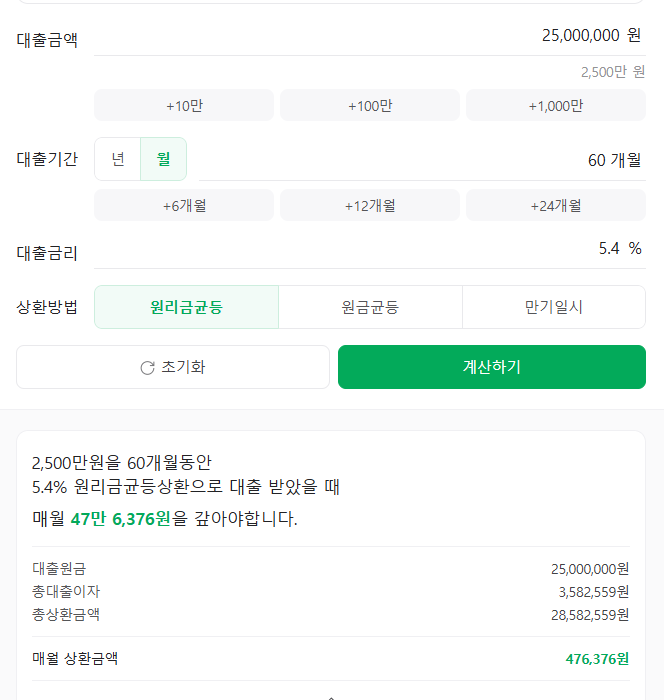
Task: Focus the 5.4 % interest rate field
Action: coord(370,250)
